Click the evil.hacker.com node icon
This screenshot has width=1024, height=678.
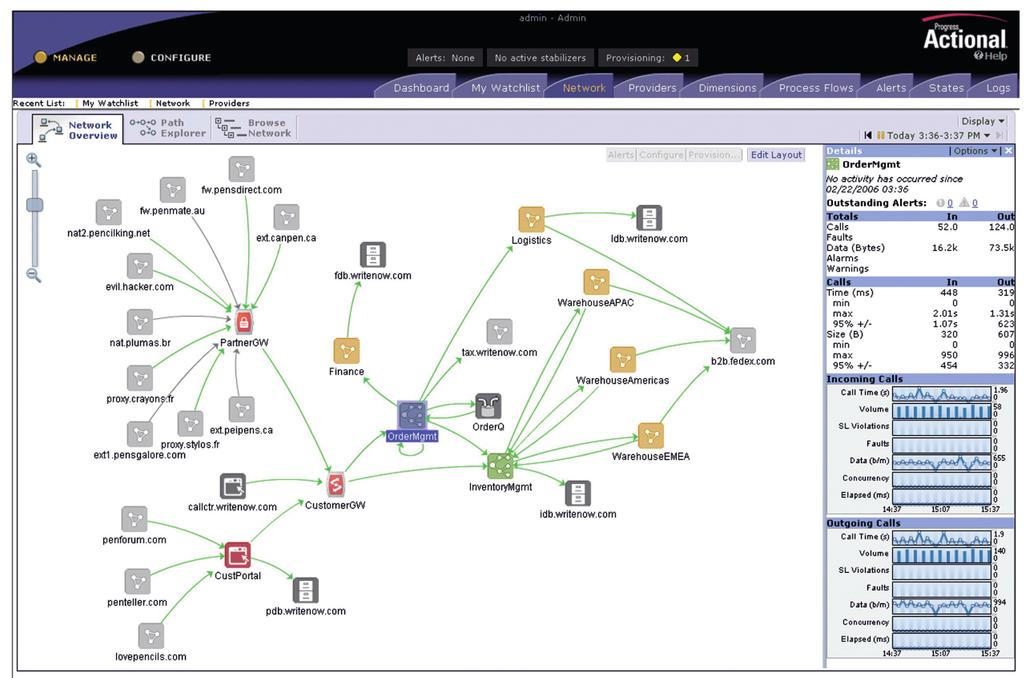coord(140,266)
